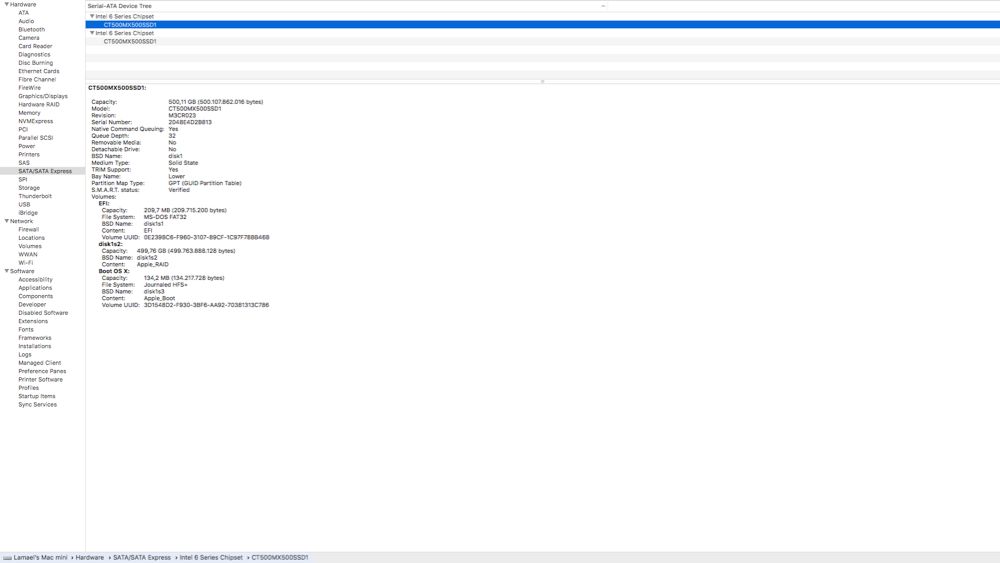Select Disabled Software in the sidebar
The height and width of the screenshot is (563, 1000).
[x=43, y=312]
